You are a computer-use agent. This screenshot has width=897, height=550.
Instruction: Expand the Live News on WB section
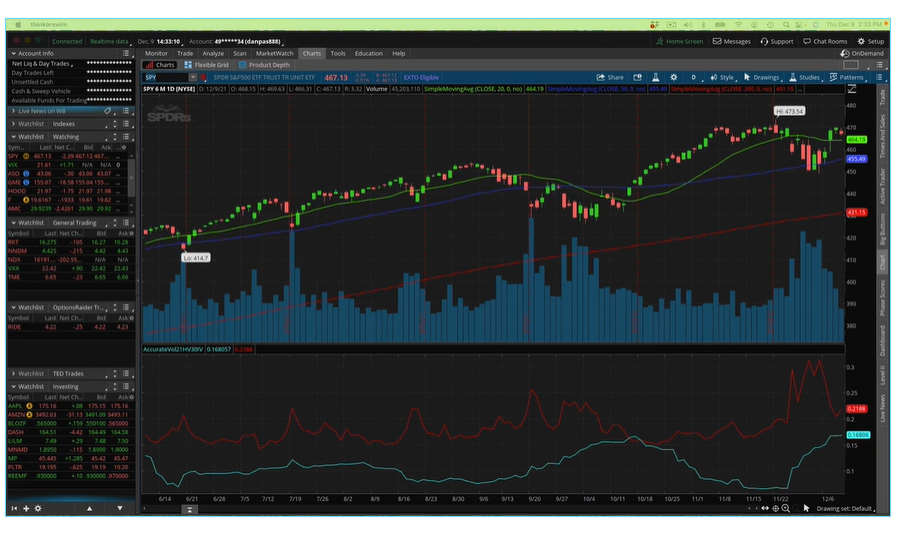click(13, 111)
